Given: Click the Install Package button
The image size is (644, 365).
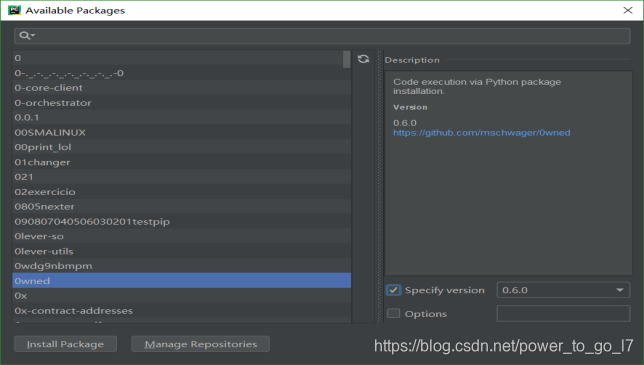Looking at the screenshot, I should click(65, 344).
